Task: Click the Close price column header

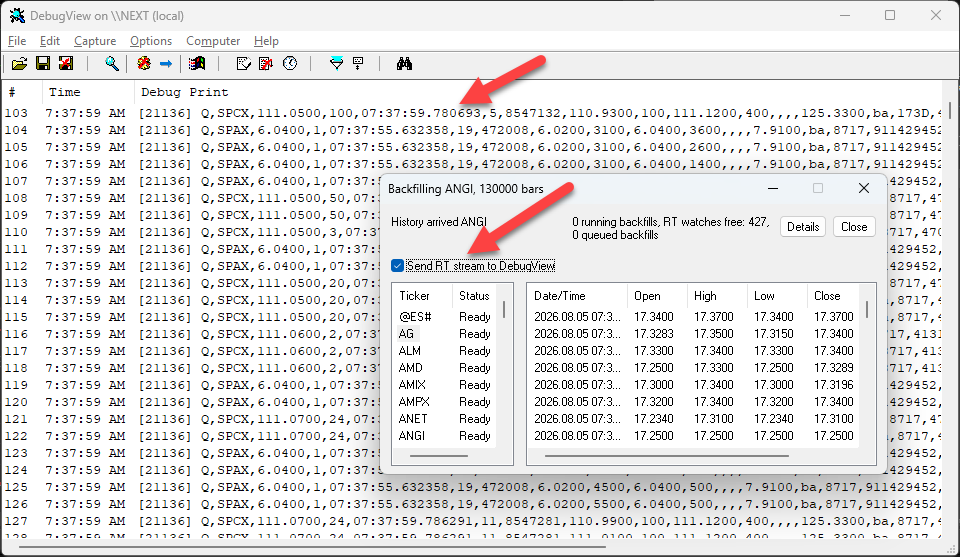Action: pyautogui.click(x=833, y=296)
